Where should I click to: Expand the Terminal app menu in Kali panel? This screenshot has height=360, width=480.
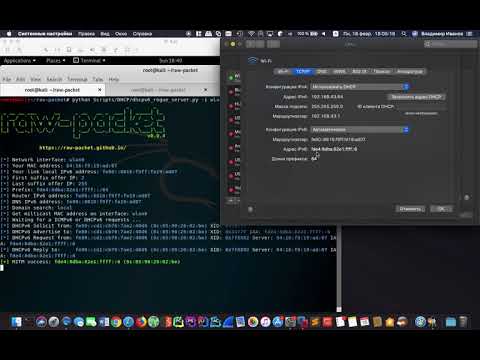pyautogui.click(x=89, y=60)
